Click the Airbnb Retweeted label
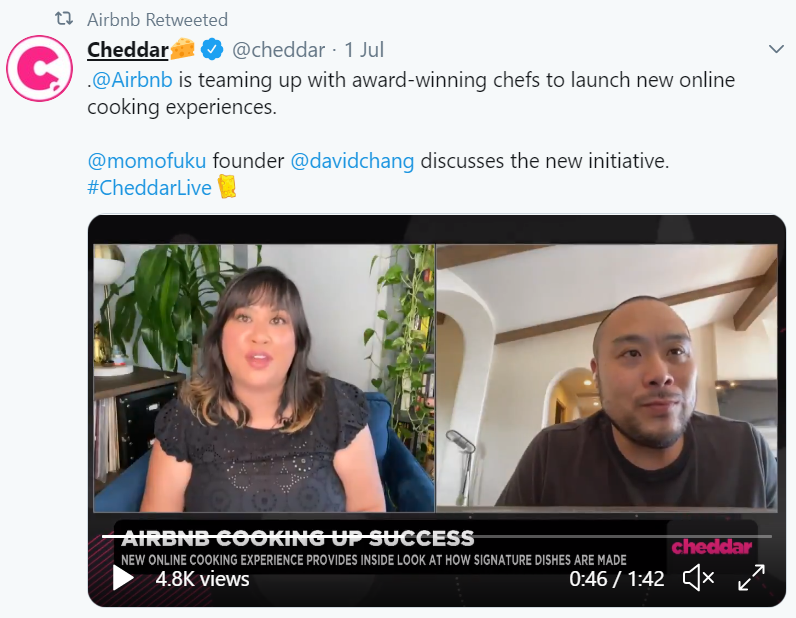Viewport: 796px width, 618px height. click(x=157, y=20)
